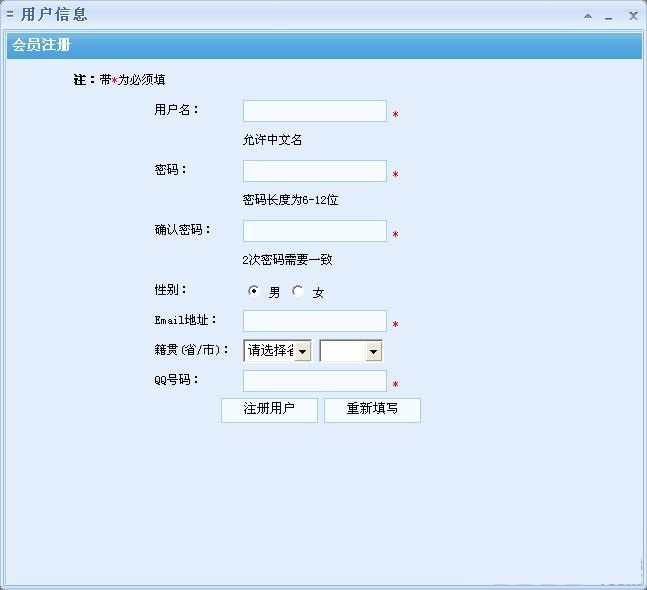Click the QQ号码： label
Viewport: 647px width, 590px height.
click(x=177, y=380)
